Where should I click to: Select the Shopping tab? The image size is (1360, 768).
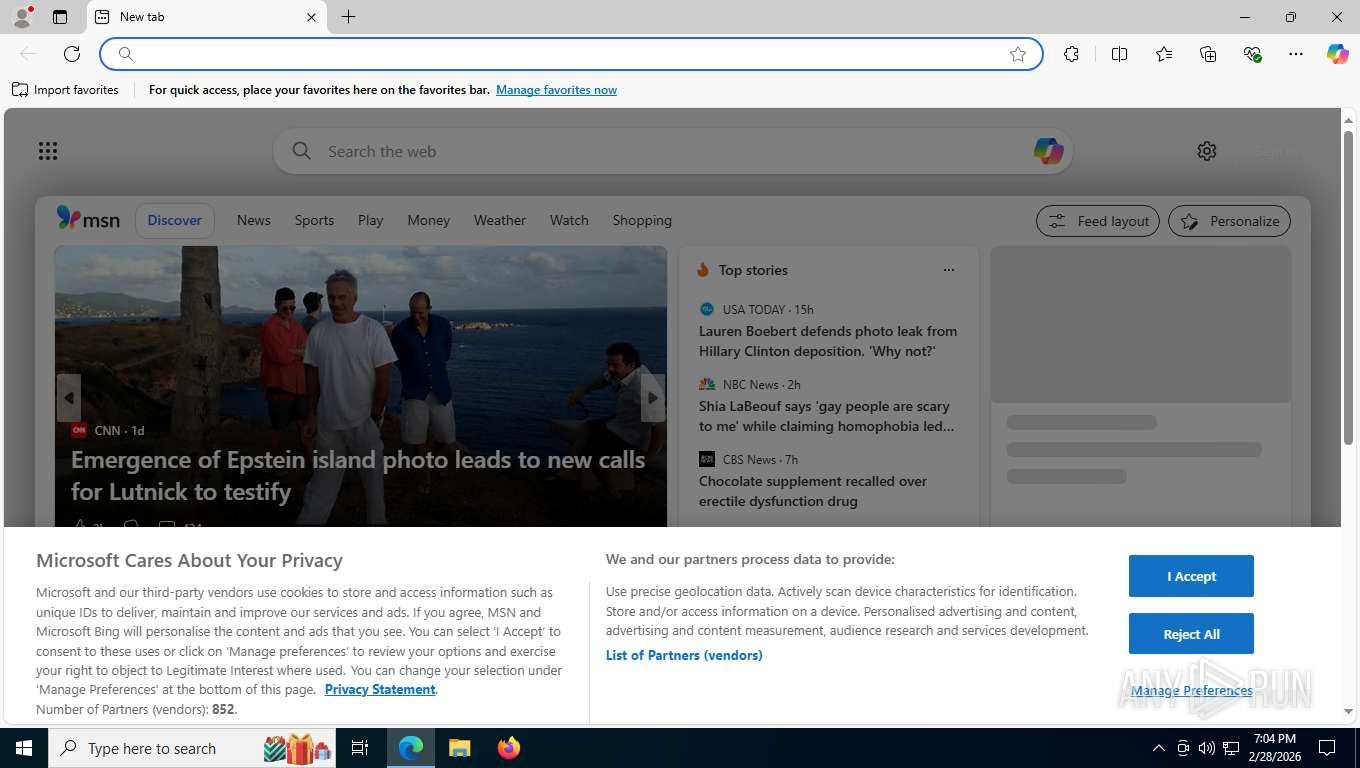(x=642, y=220)
